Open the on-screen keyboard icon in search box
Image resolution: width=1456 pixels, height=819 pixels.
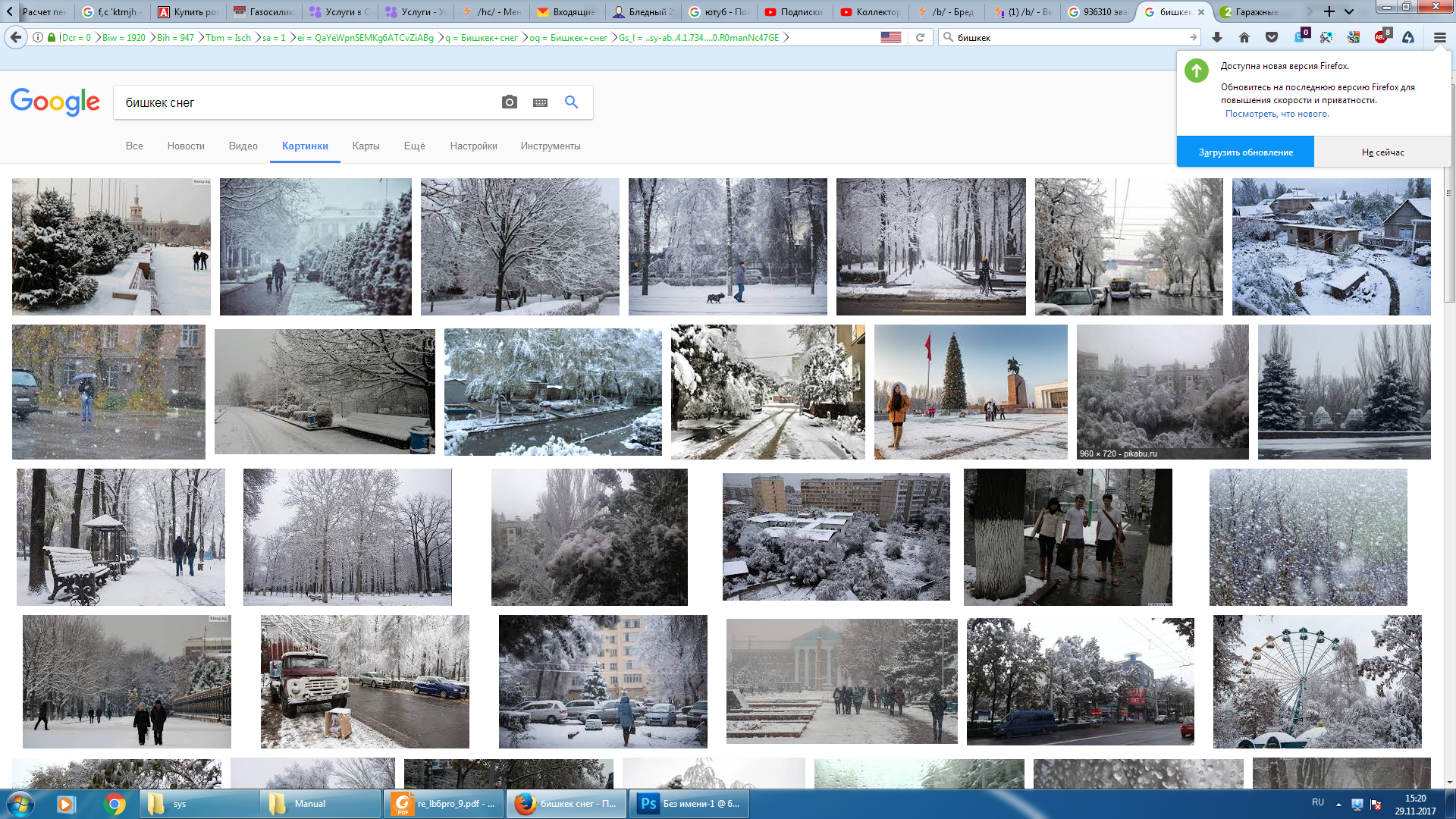(540, 102)
